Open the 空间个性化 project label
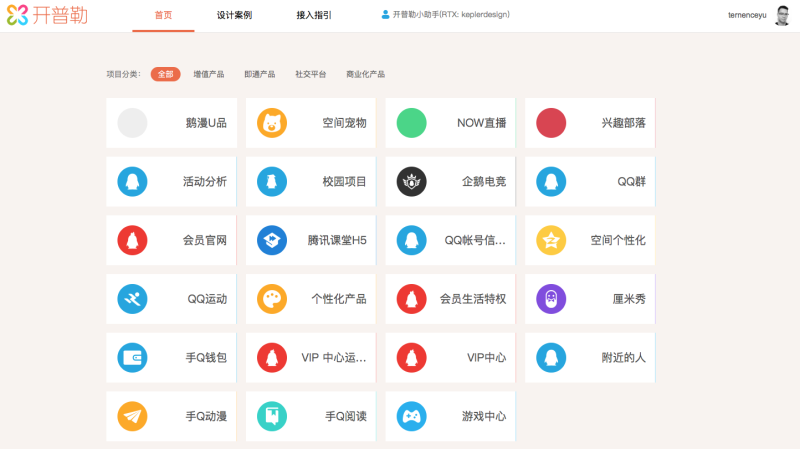This screenshot has height=449, width=800. pos(618,240)
